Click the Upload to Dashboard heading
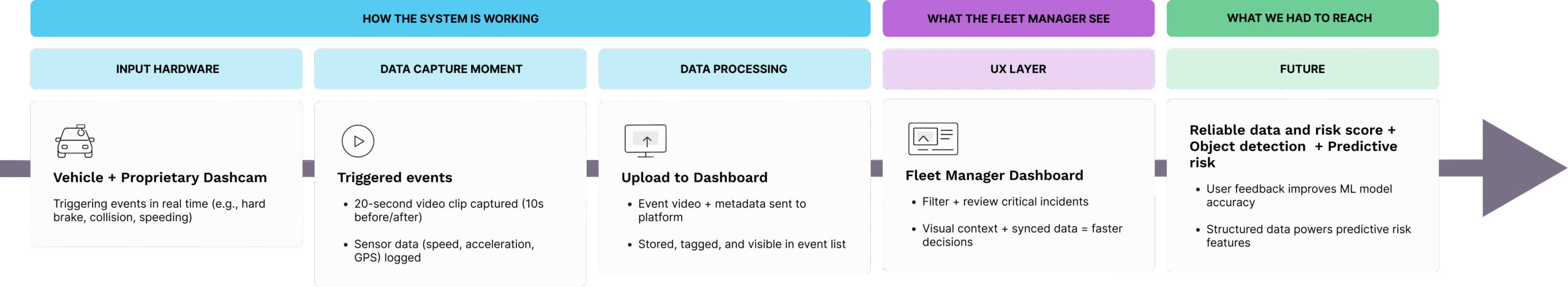This screenshot has height=287, width=1568. [694, 178]
